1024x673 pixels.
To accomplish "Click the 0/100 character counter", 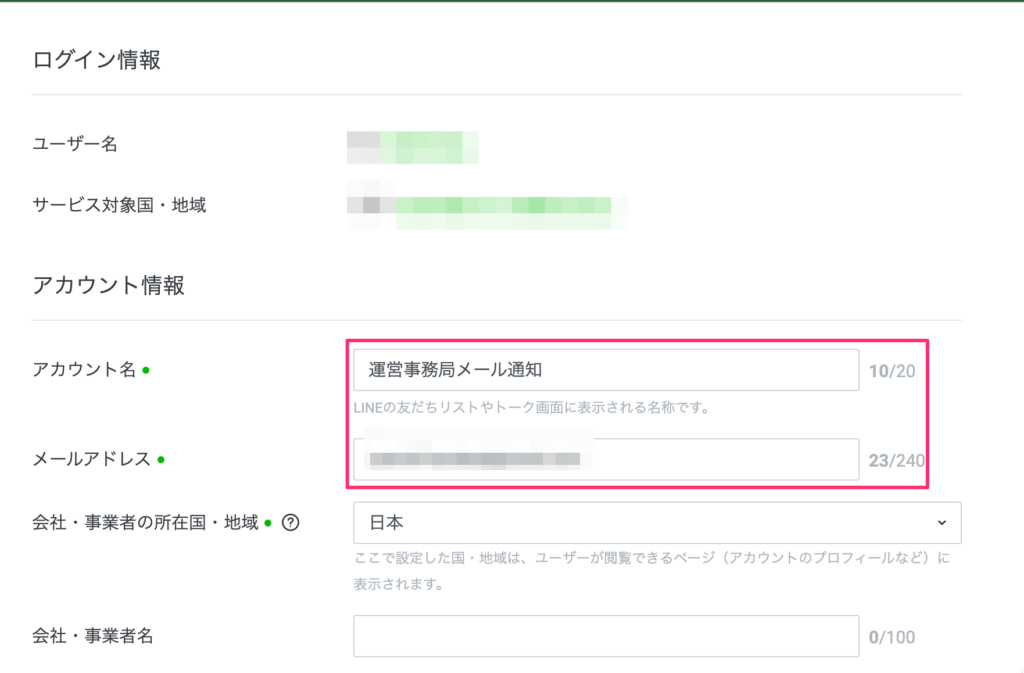I will point(891,637).
